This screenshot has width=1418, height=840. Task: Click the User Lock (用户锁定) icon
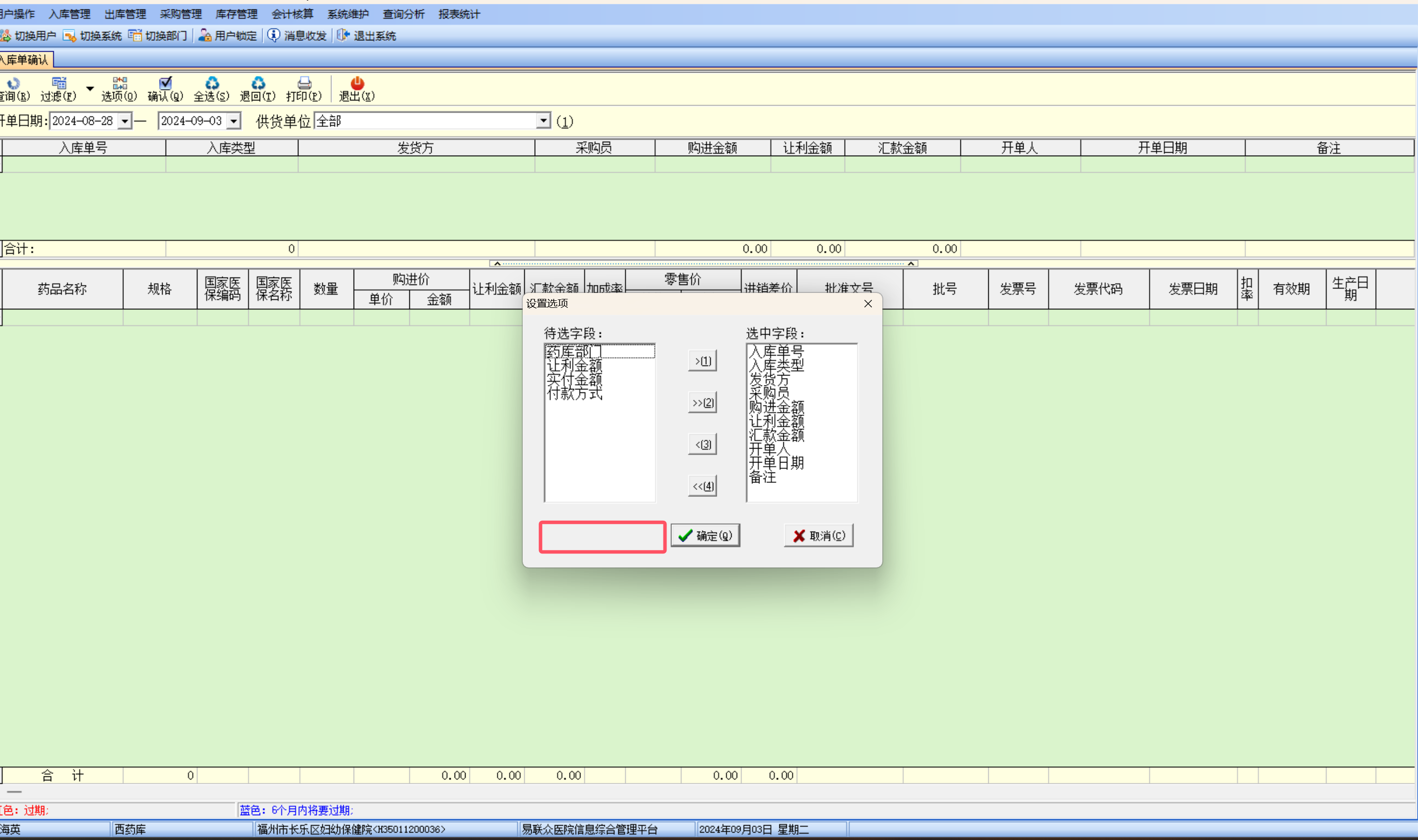pyautogui.click(x=205, y=36)
